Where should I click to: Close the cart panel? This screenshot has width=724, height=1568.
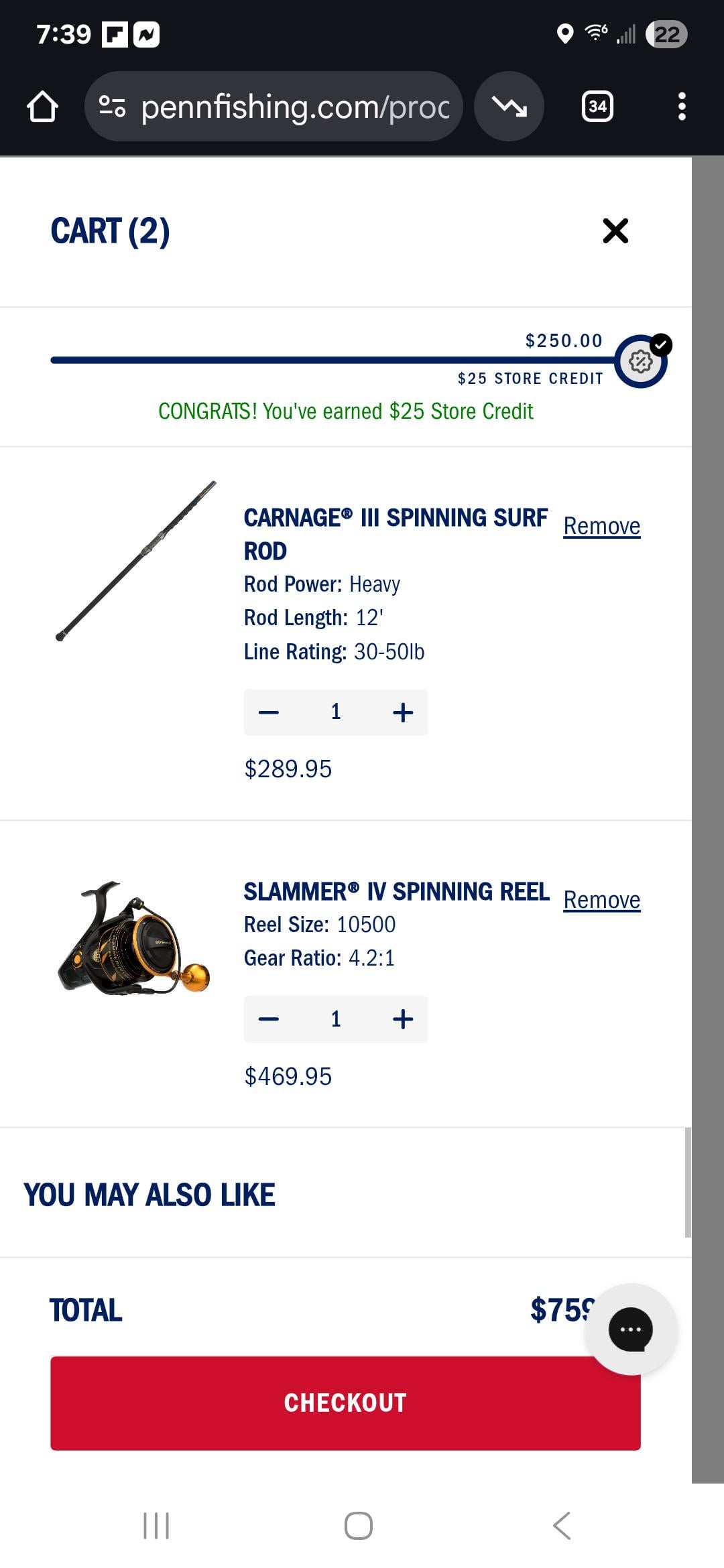[x=615, y=231]
